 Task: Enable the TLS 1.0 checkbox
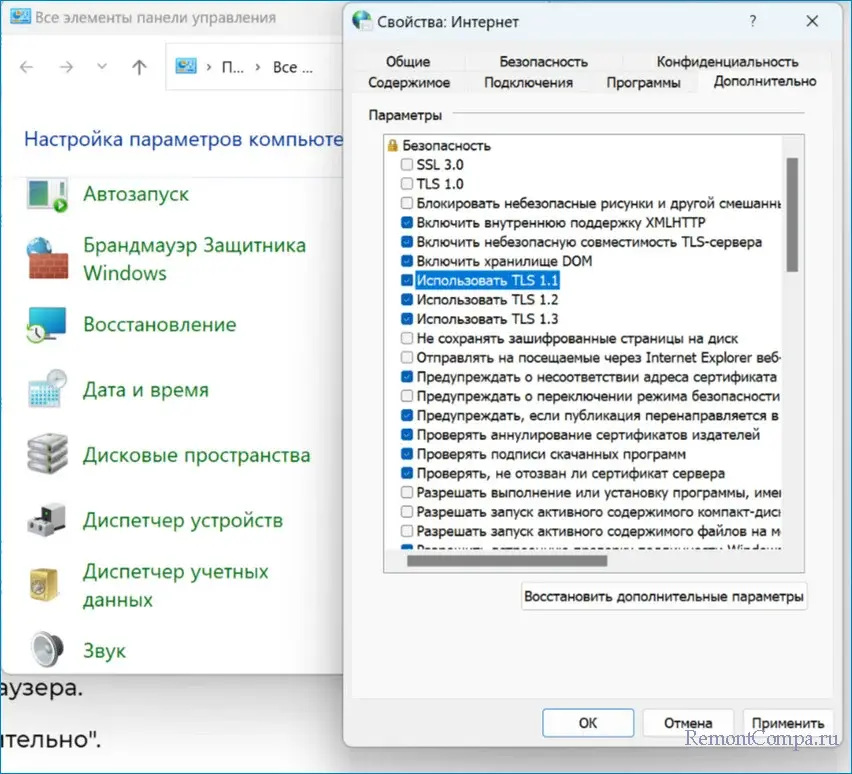click(x=407, y=184)
